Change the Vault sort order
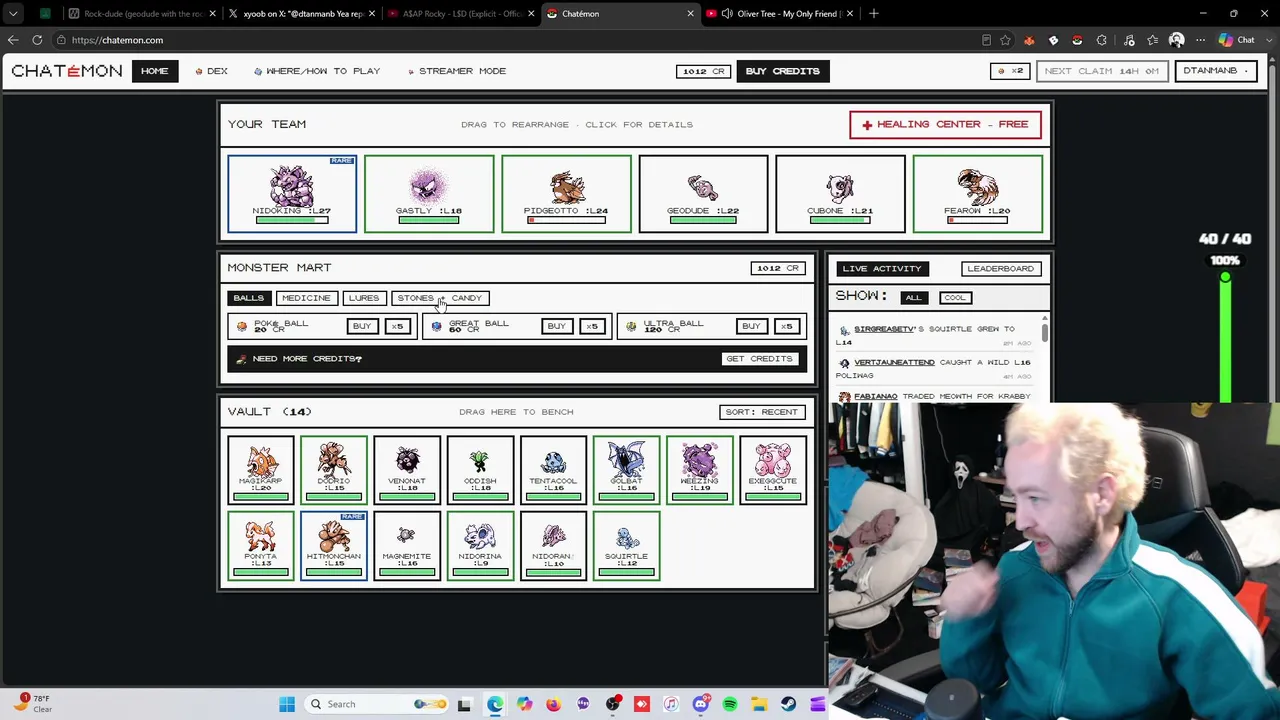Viewport: 1280px width, 720px height. [x=762, y=412]
